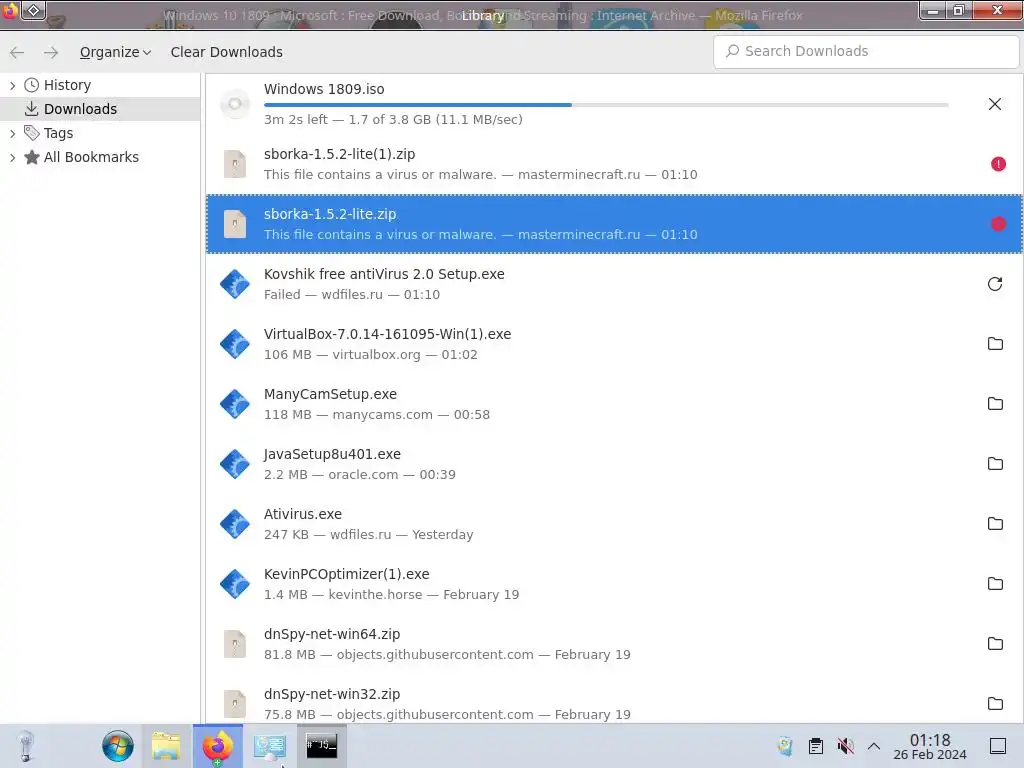
Task: Click the red warning icon on sborka-1.5.2-lite.zip
Action: click(998, 224)
